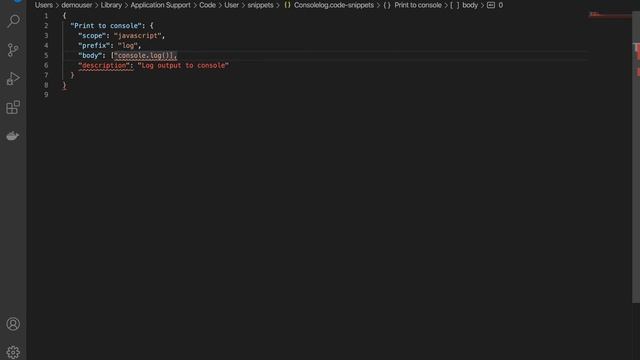Viewport: 640px width, 360px height.
Task: Open the Run and Debug view
Action: click(13, 78)
